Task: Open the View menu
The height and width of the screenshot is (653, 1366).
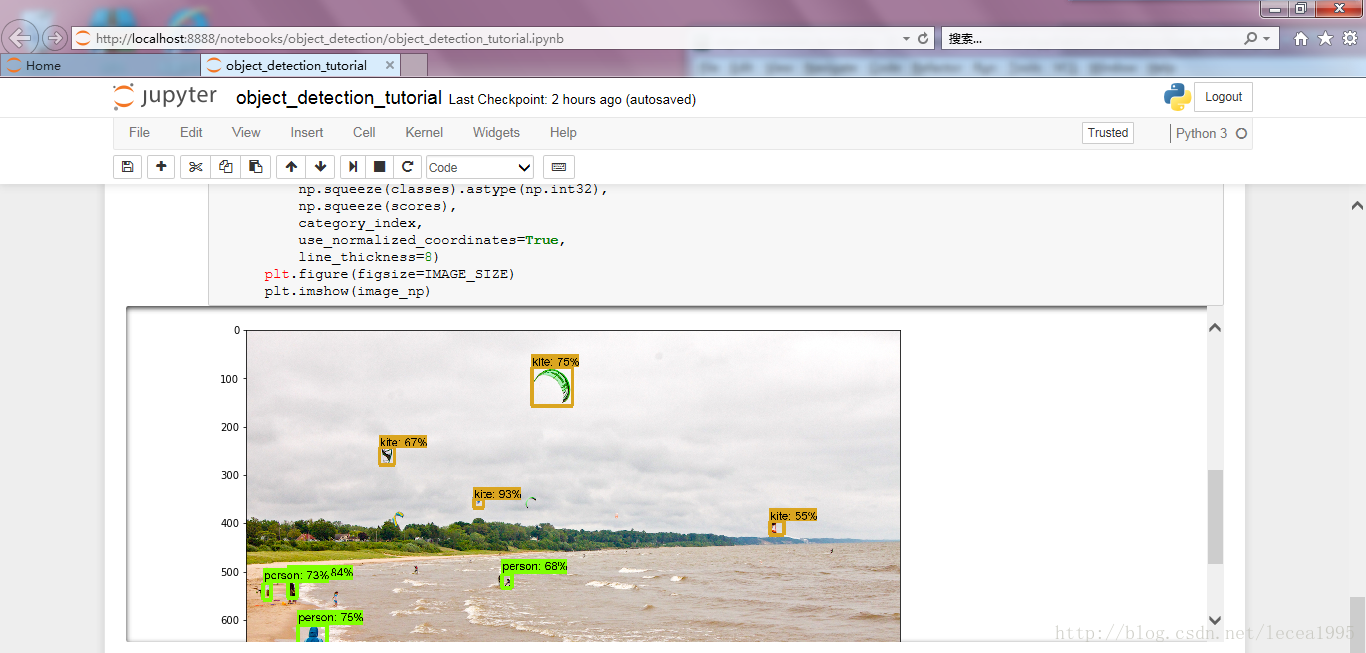Action: 246,132
